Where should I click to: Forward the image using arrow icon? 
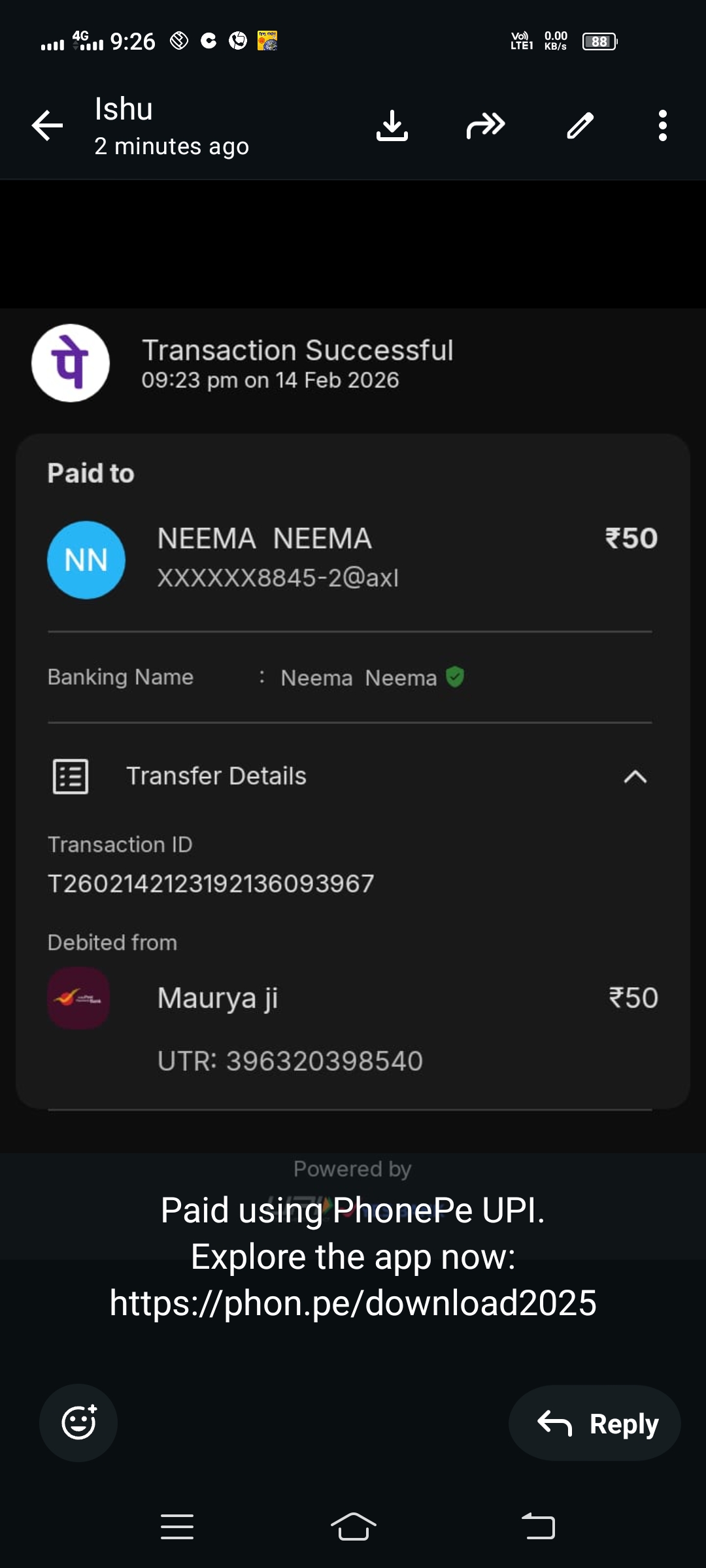click(x=486, y=125)
